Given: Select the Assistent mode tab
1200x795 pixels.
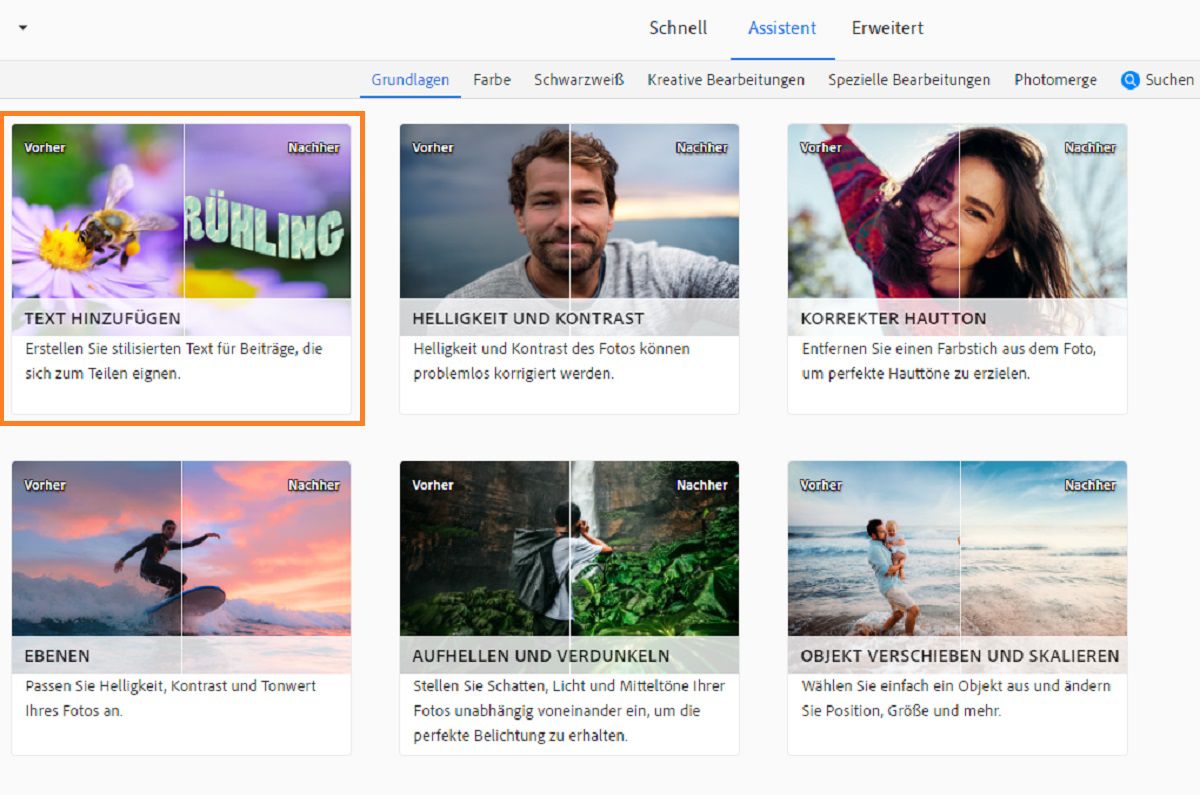Looking at the screenshot, I should 782,28.
